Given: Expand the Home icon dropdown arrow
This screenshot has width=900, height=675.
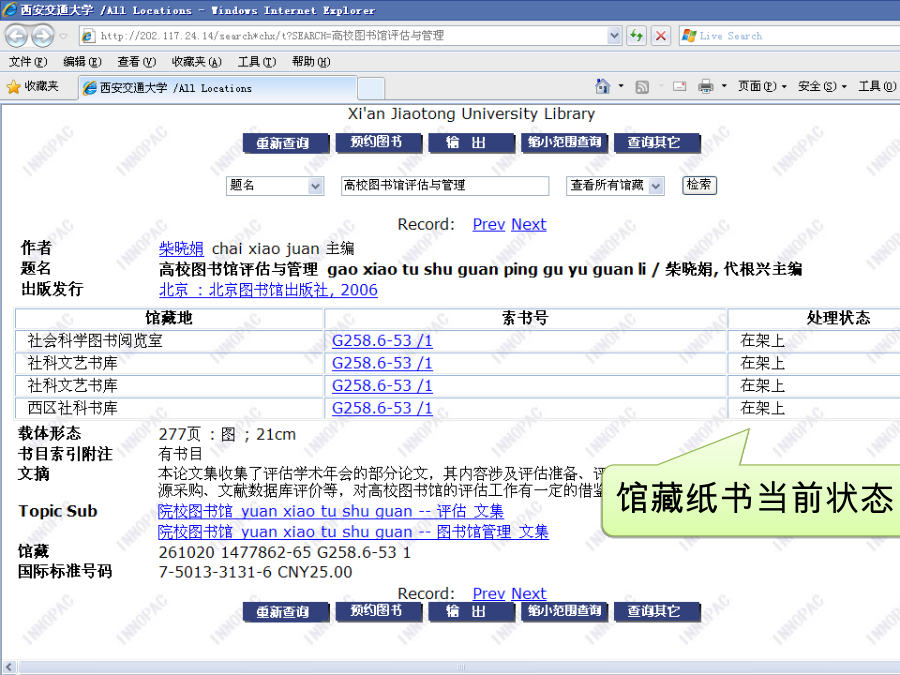Looking at the screenshot, I should [620, 86].
